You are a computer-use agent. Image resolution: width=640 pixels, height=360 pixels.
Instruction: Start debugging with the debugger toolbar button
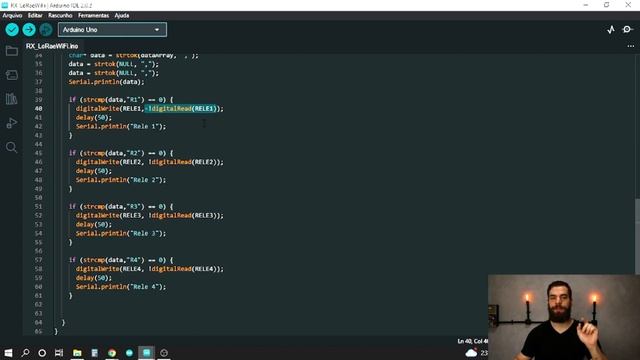46,29
